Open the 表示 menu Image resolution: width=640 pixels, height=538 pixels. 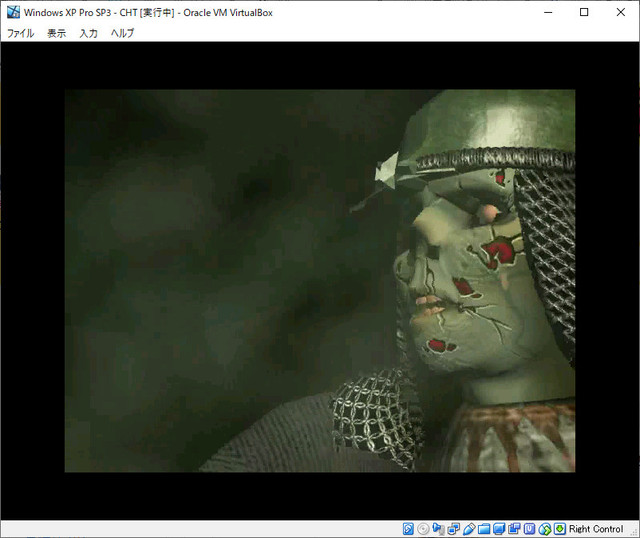[56, 33]
